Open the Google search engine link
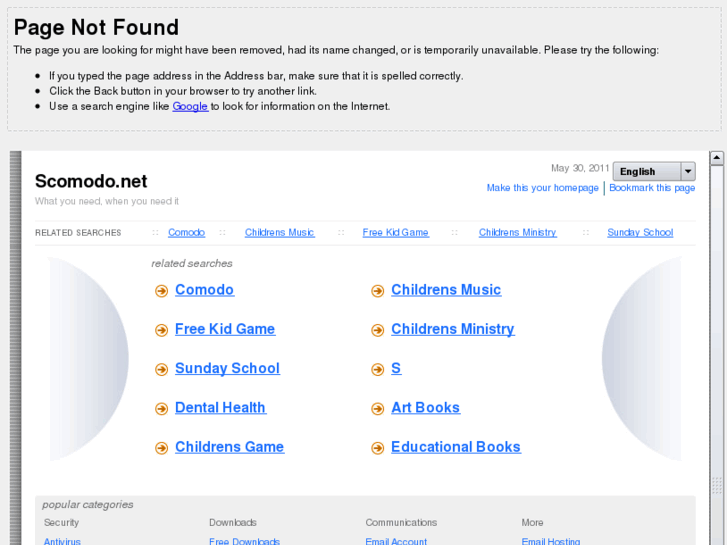727x545 pixels. [190, 106]
